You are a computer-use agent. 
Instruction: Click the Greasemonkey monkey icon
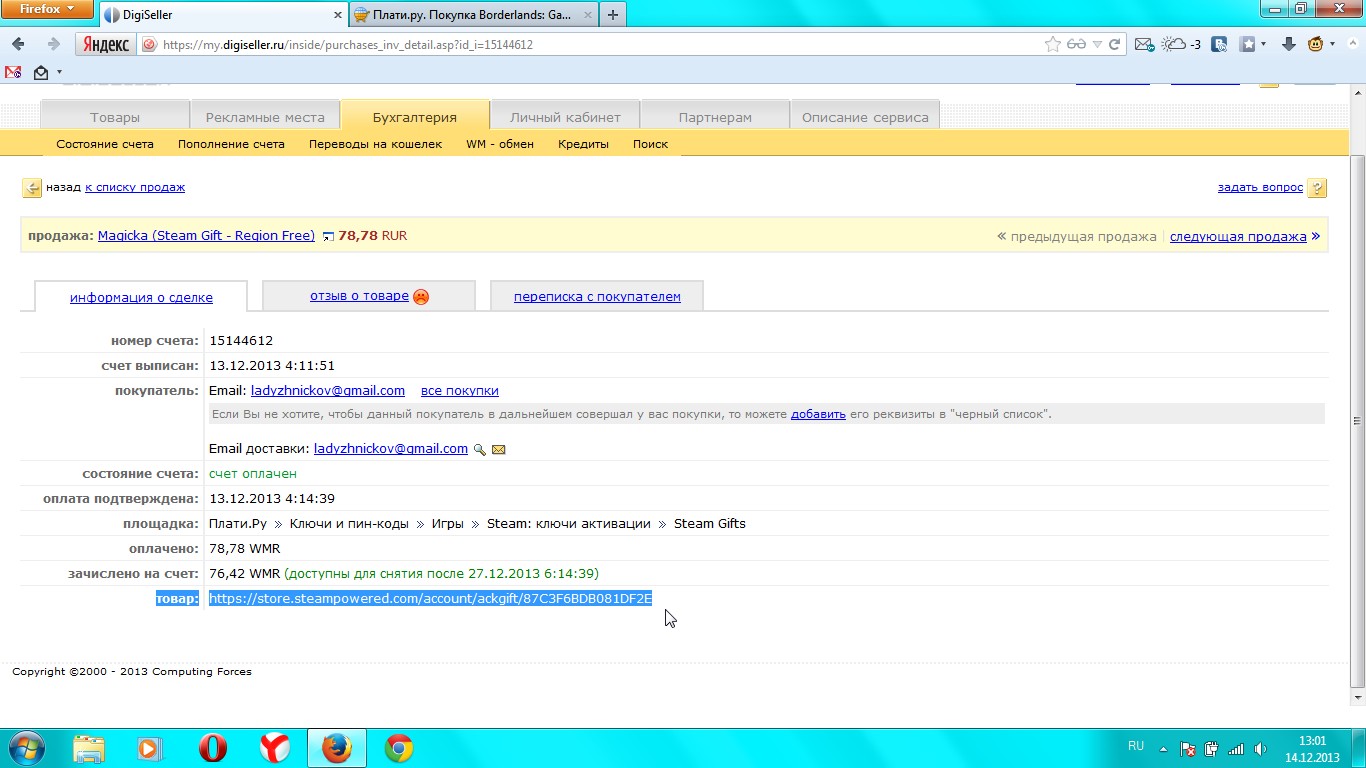pyautogui.click(x=1316, y=44)
